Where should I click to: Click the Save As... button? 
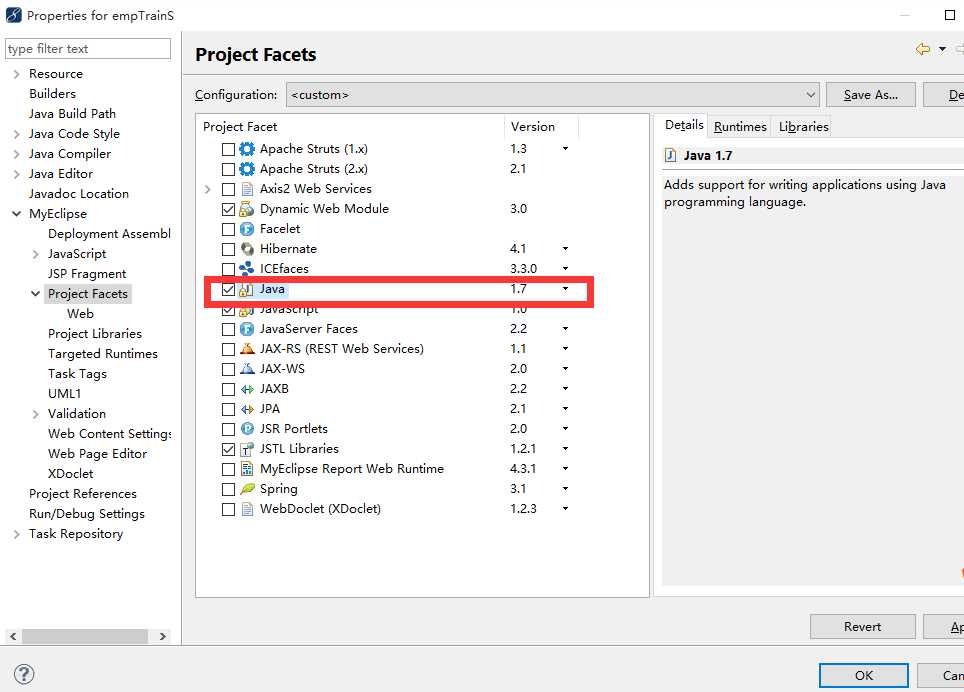coord(870,95)
